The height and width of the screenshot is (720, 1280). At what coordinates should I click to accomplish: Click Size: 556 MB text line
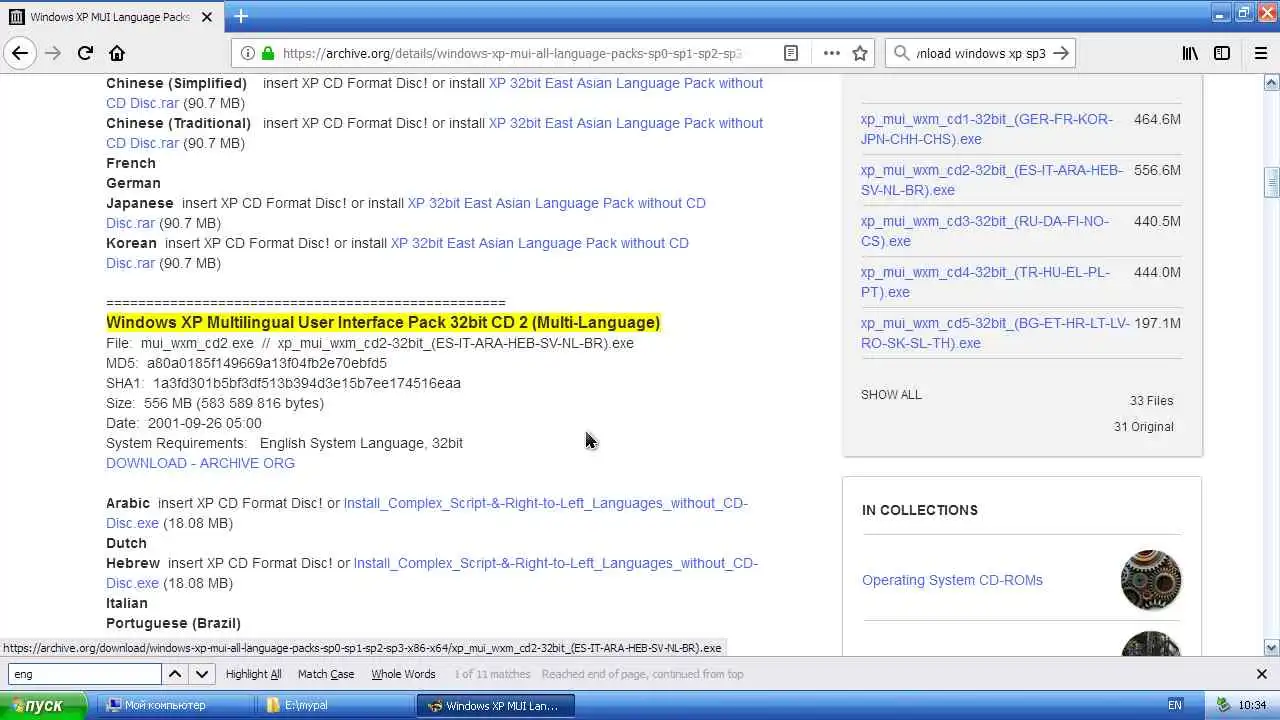point(215,403)
